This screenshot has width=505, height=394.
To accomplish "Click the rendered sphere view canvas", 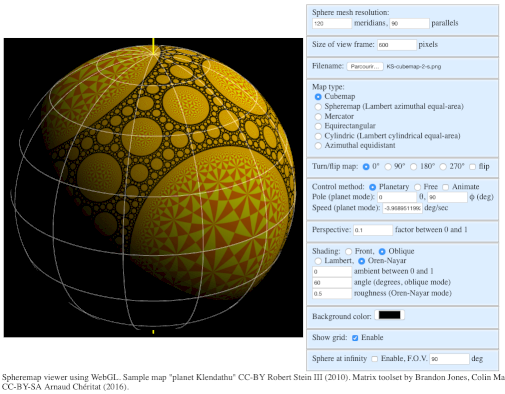I will tap(153, 187).
